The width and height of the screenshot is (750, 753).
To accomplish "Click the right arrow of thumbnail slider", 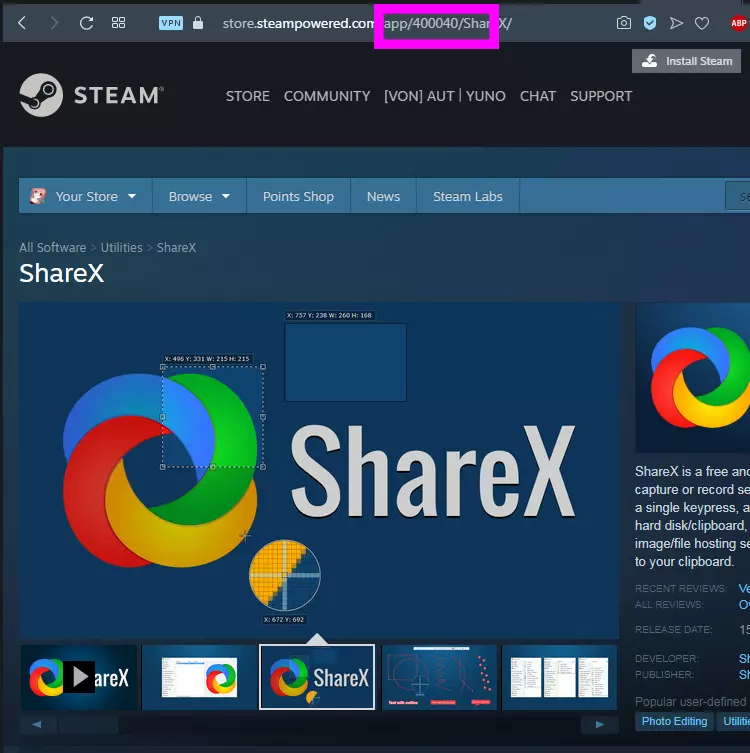I will (x=600, y=724).
